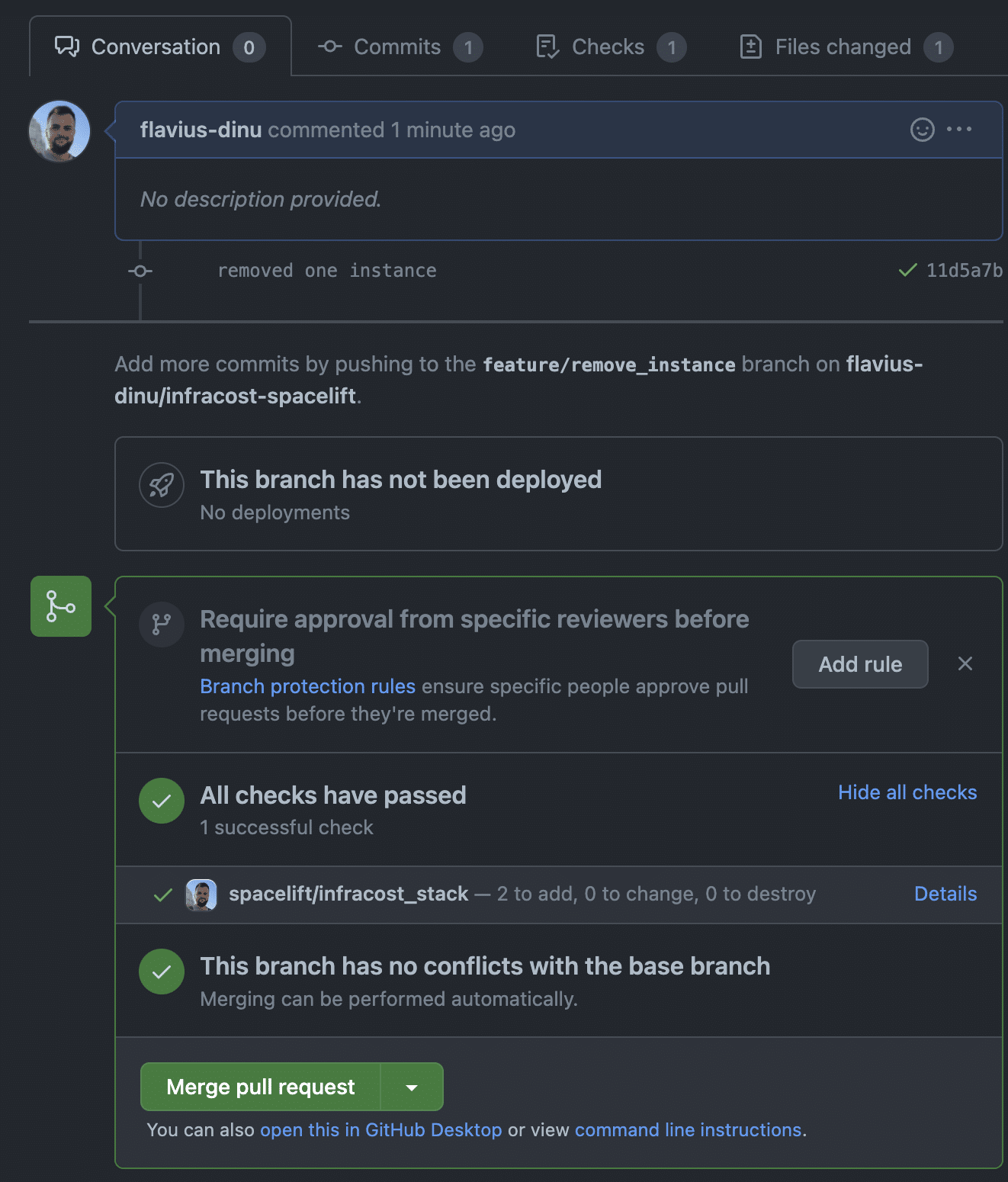
Task: Click the Add rule button
Action: [x=859, y=664]
